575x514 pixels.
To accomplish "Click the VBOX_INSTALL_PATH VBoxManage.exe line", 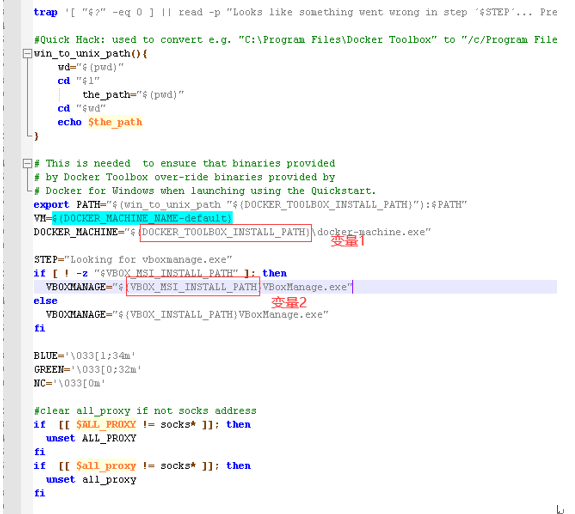I will click(x=187, y=315).
